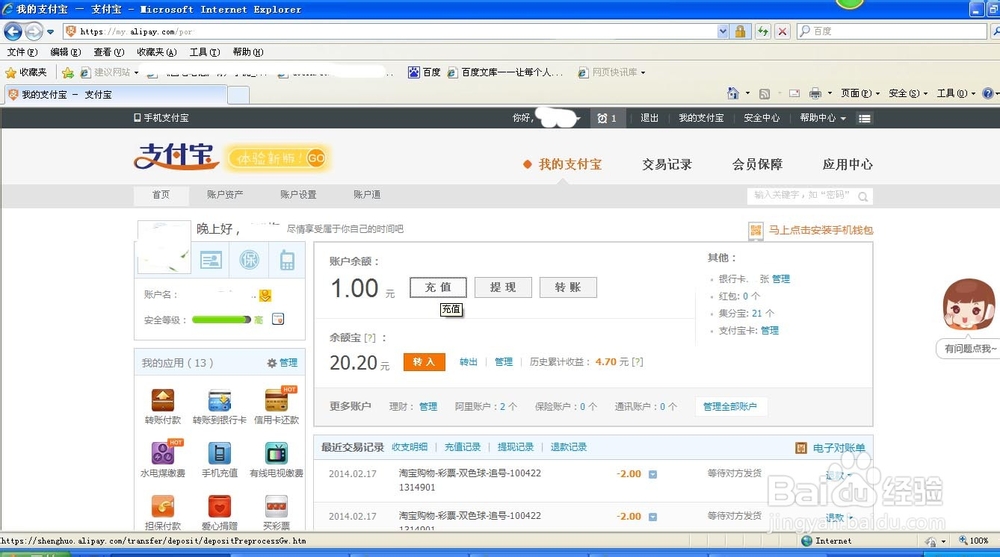Click the print icon in command bar
The height and width of the screenshot is (557, 1000).
(815, 94)
